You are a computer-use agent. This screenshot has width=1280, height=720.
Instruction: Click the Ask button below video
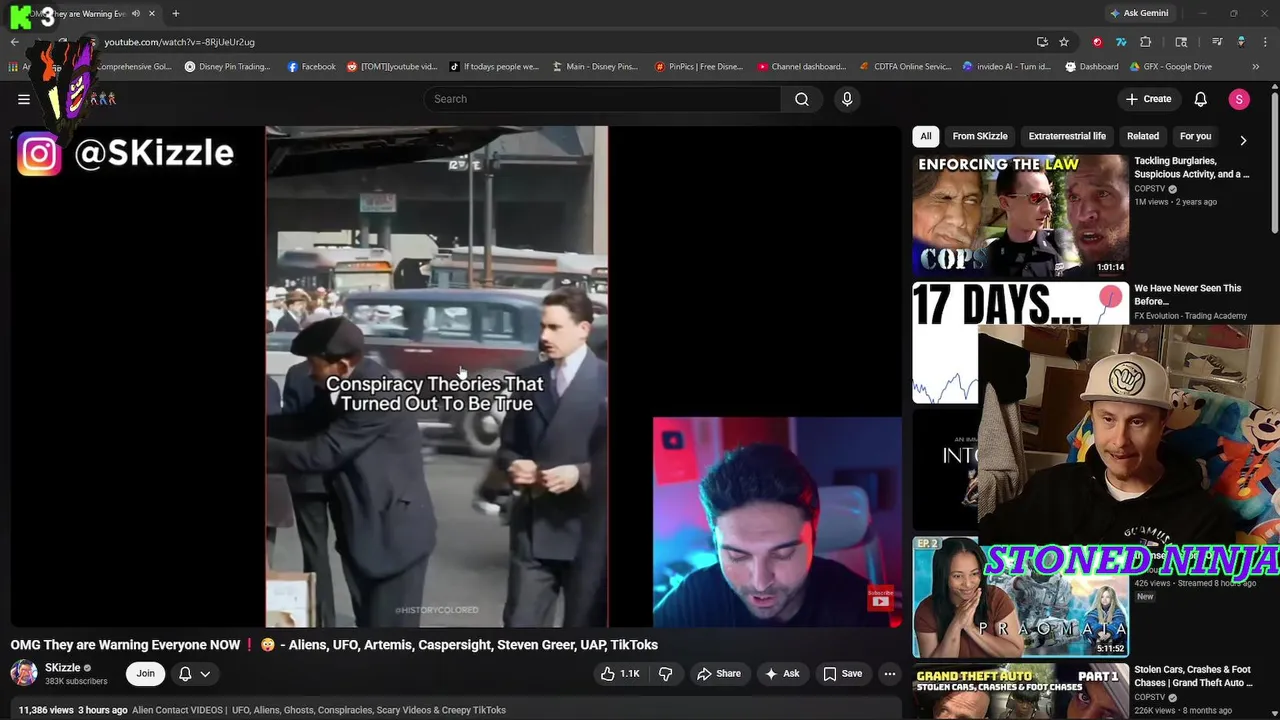[782, 674]
